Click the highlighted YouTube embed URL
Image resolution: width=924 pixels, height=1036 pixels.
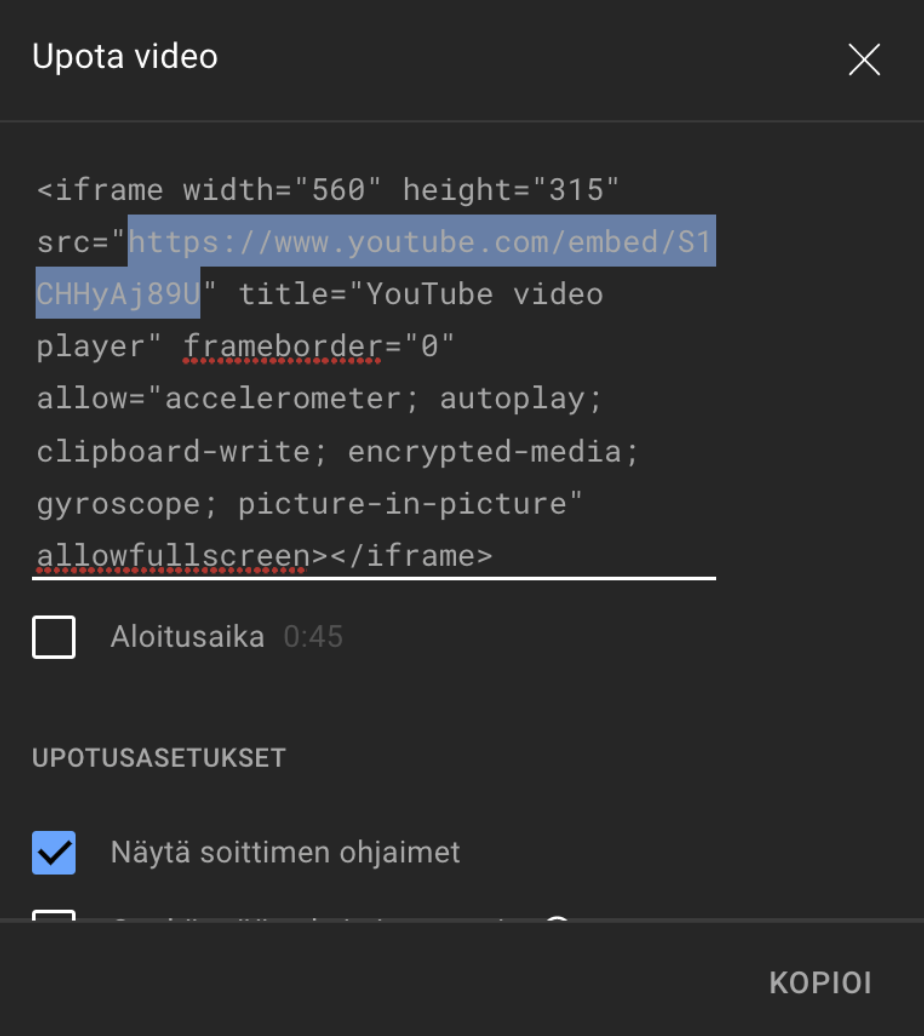pos(420,242)
